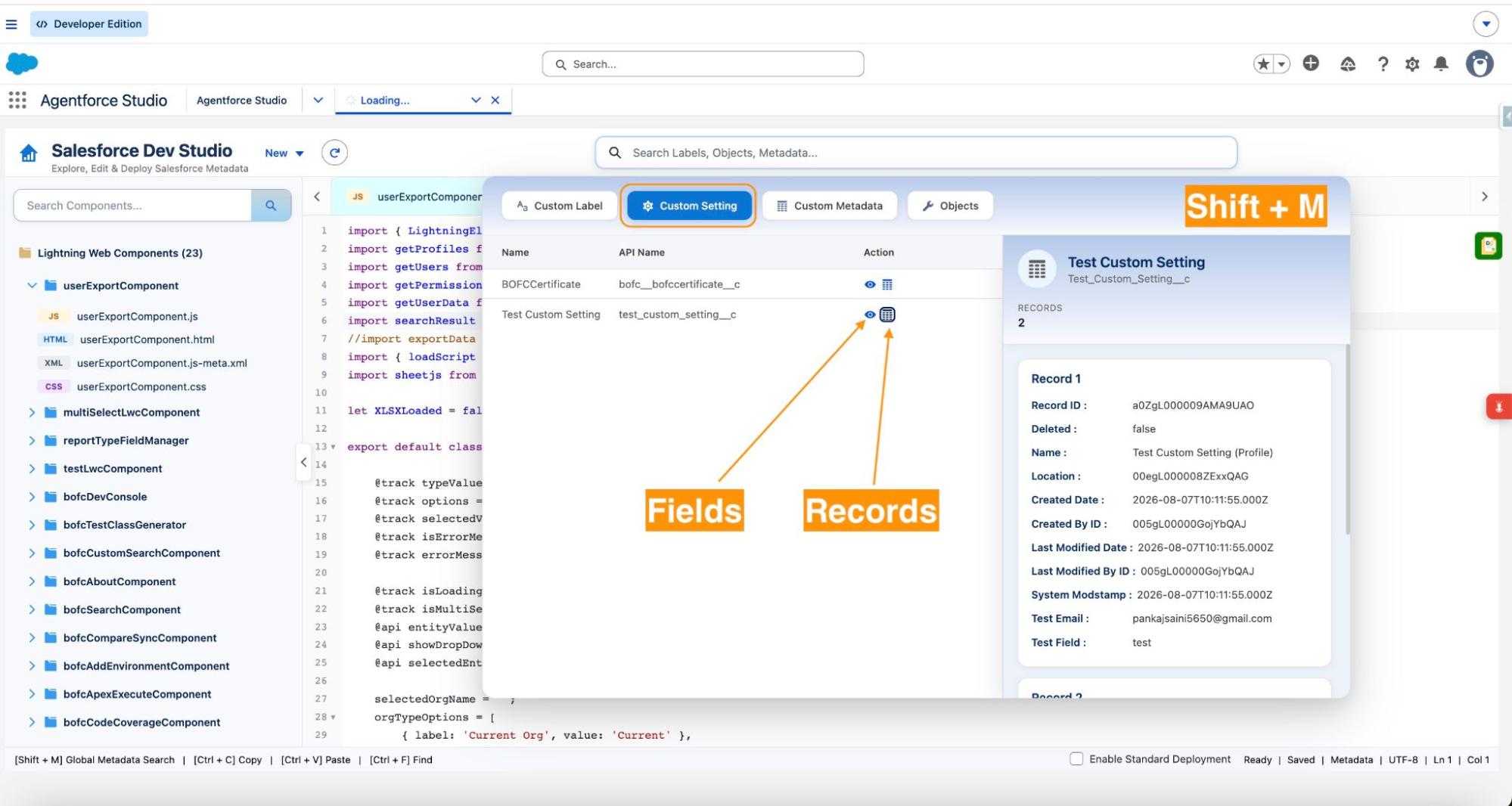The image size is (1512, 806).
Task: Open userExportComponent.js-meta.xml file
Action: tap(162, 363)
